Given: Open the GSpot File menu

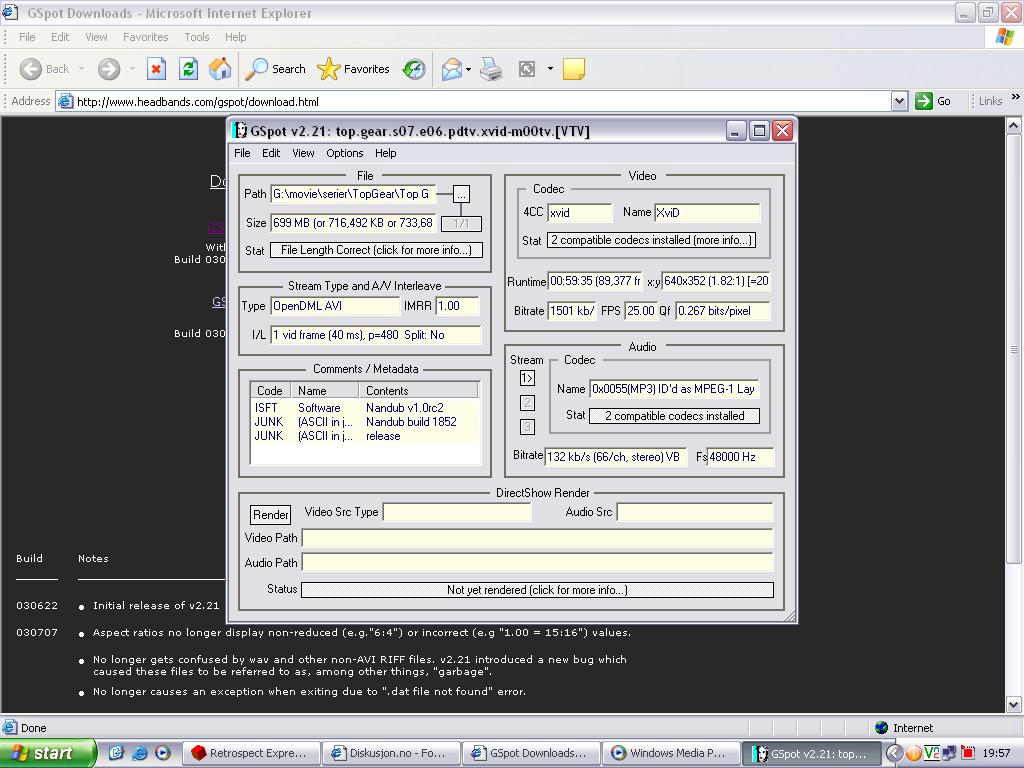Looking at the screenshot, I should [x=242, y=153].
